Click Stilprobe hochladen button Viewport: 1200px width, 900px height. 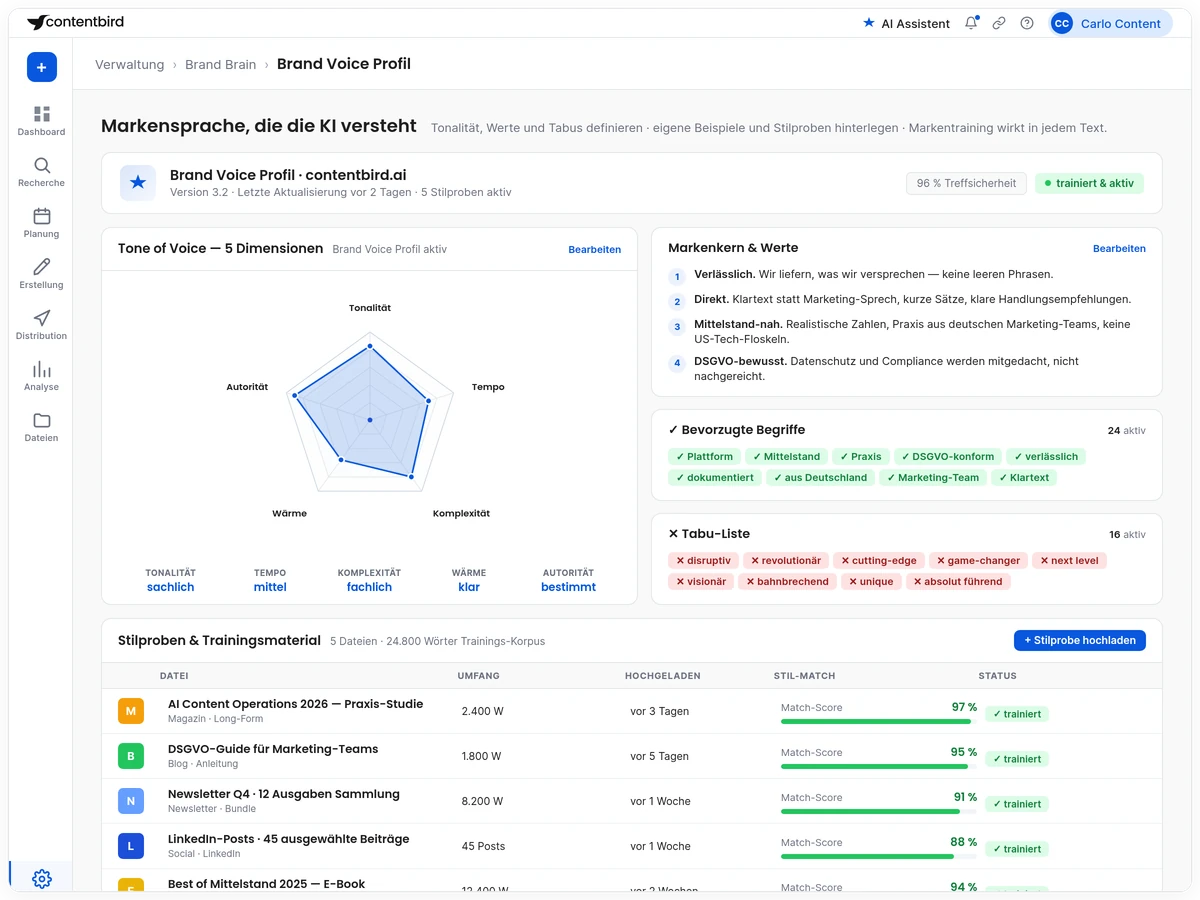(x=1080, y=640)
